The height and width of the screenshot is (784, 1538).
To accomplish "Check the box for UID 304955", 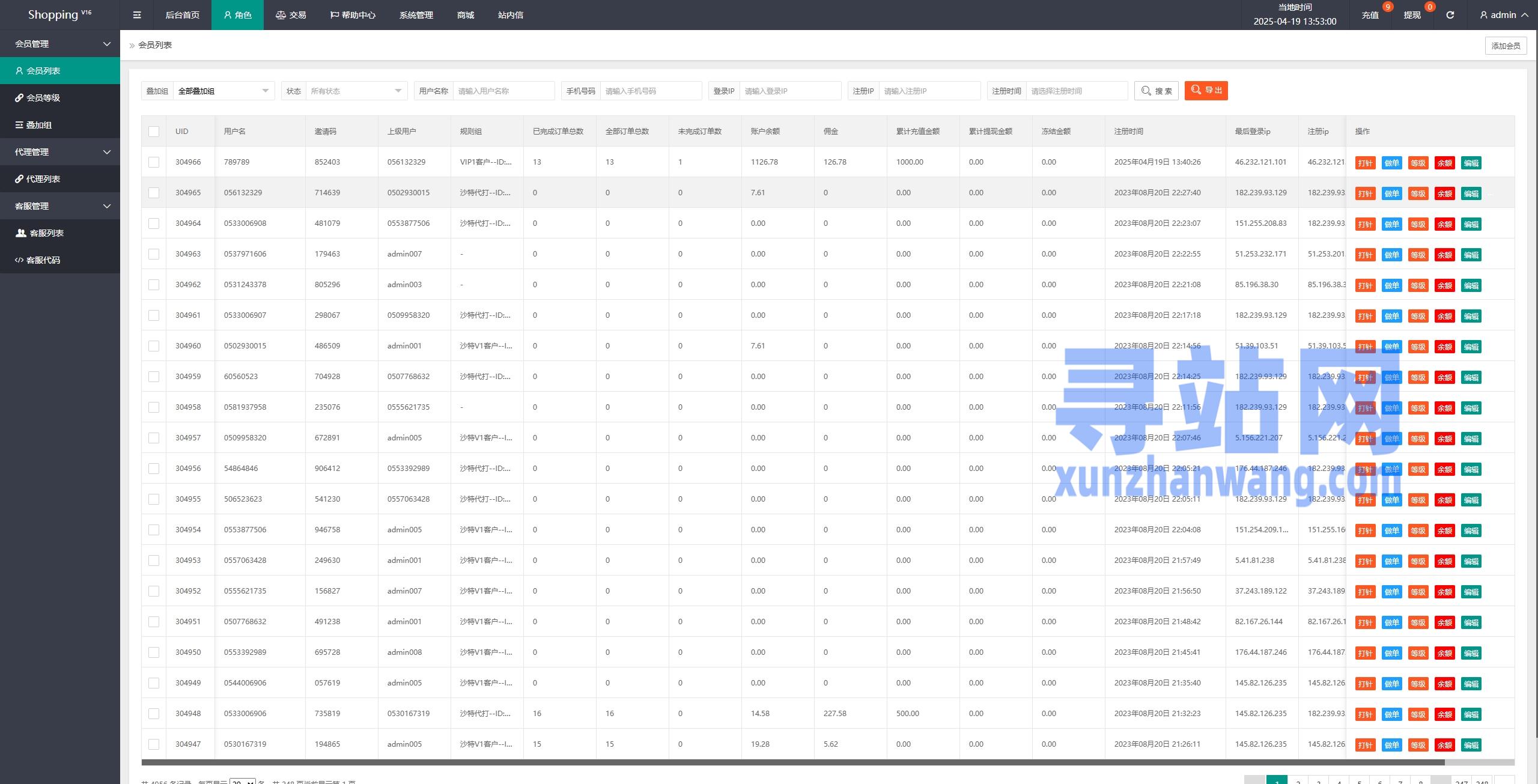I will tap(154, 499).
